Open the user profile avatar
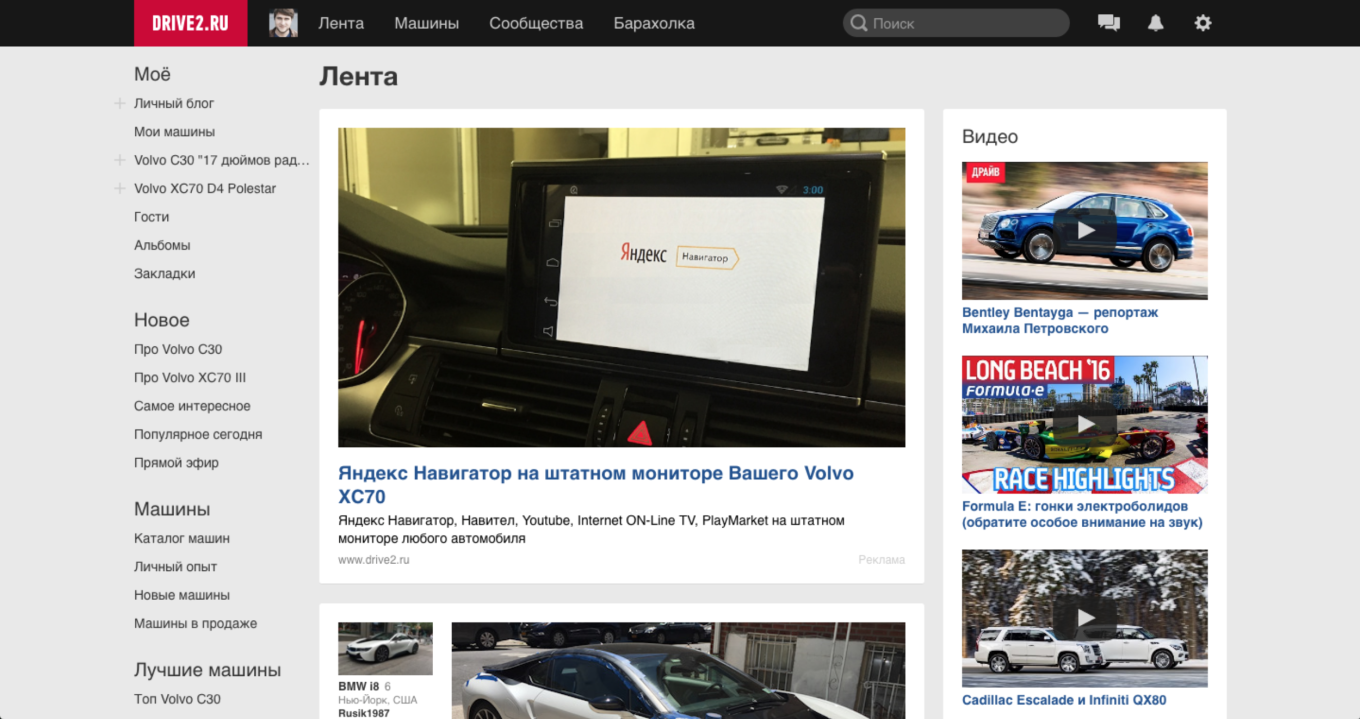This screenshot has height=719, width=1360. 283,23
